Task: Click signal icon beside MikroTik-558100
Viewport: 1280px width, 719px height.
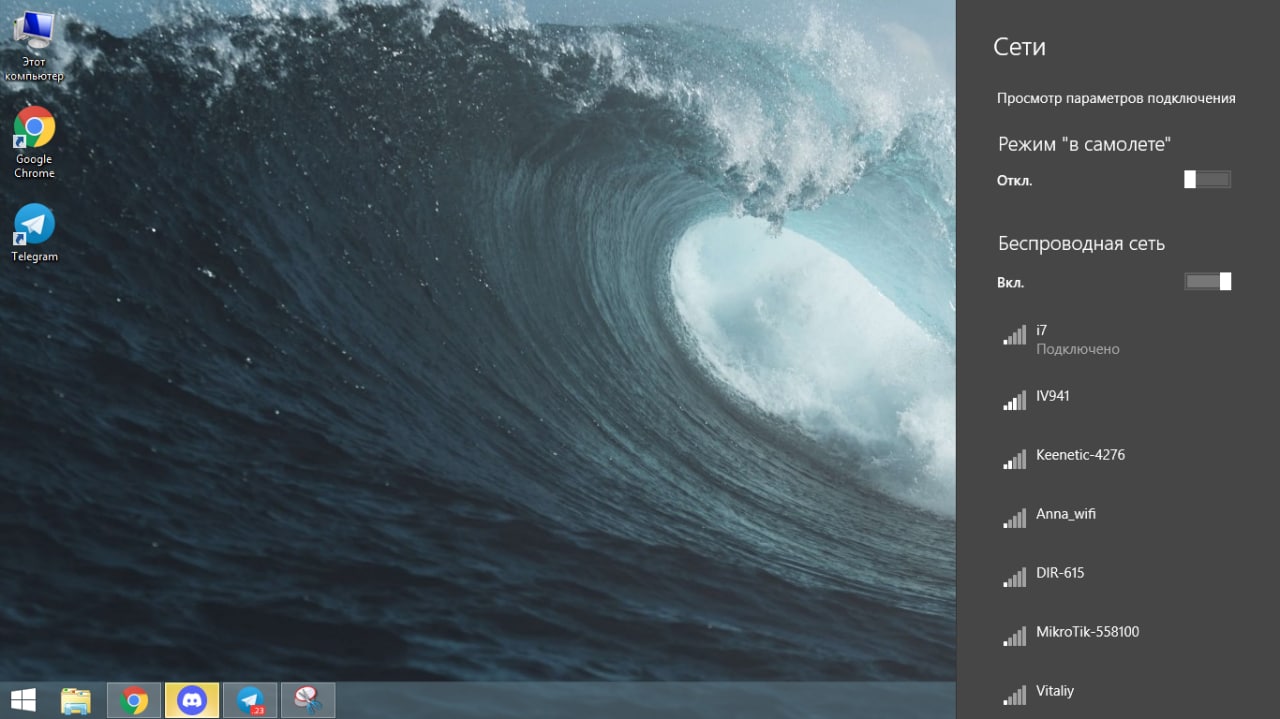Action: 1014,637
